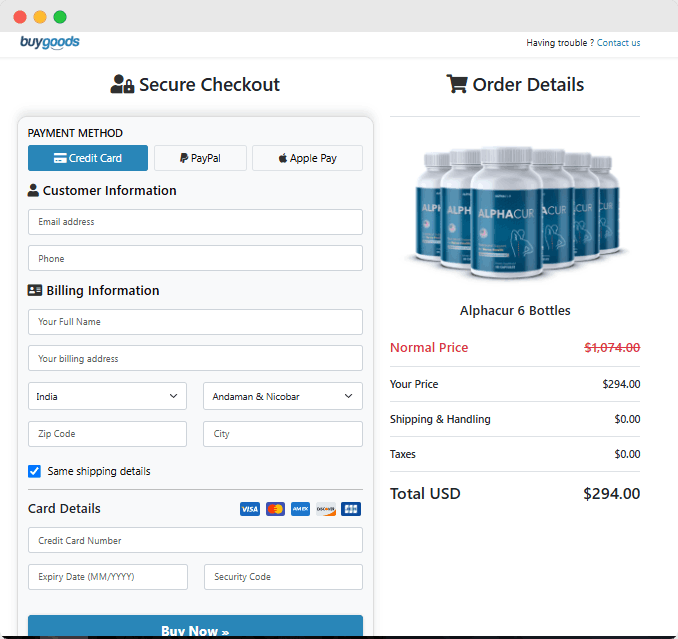
Task: Click the lock user icon beside Secure Checkout
Action: point(122,84)
